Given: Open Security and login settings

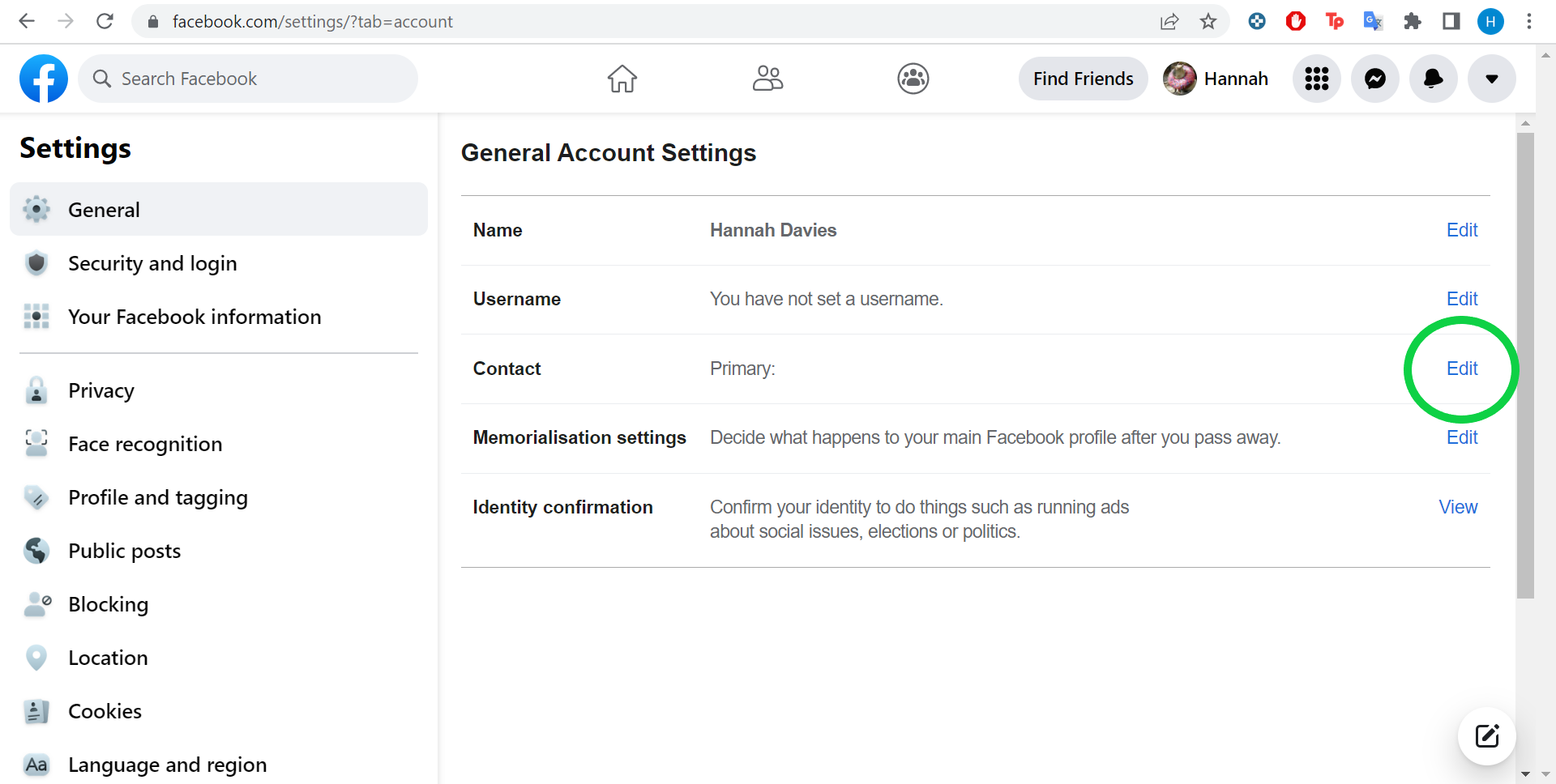Looking at the screenshot, I should (219, 263).
